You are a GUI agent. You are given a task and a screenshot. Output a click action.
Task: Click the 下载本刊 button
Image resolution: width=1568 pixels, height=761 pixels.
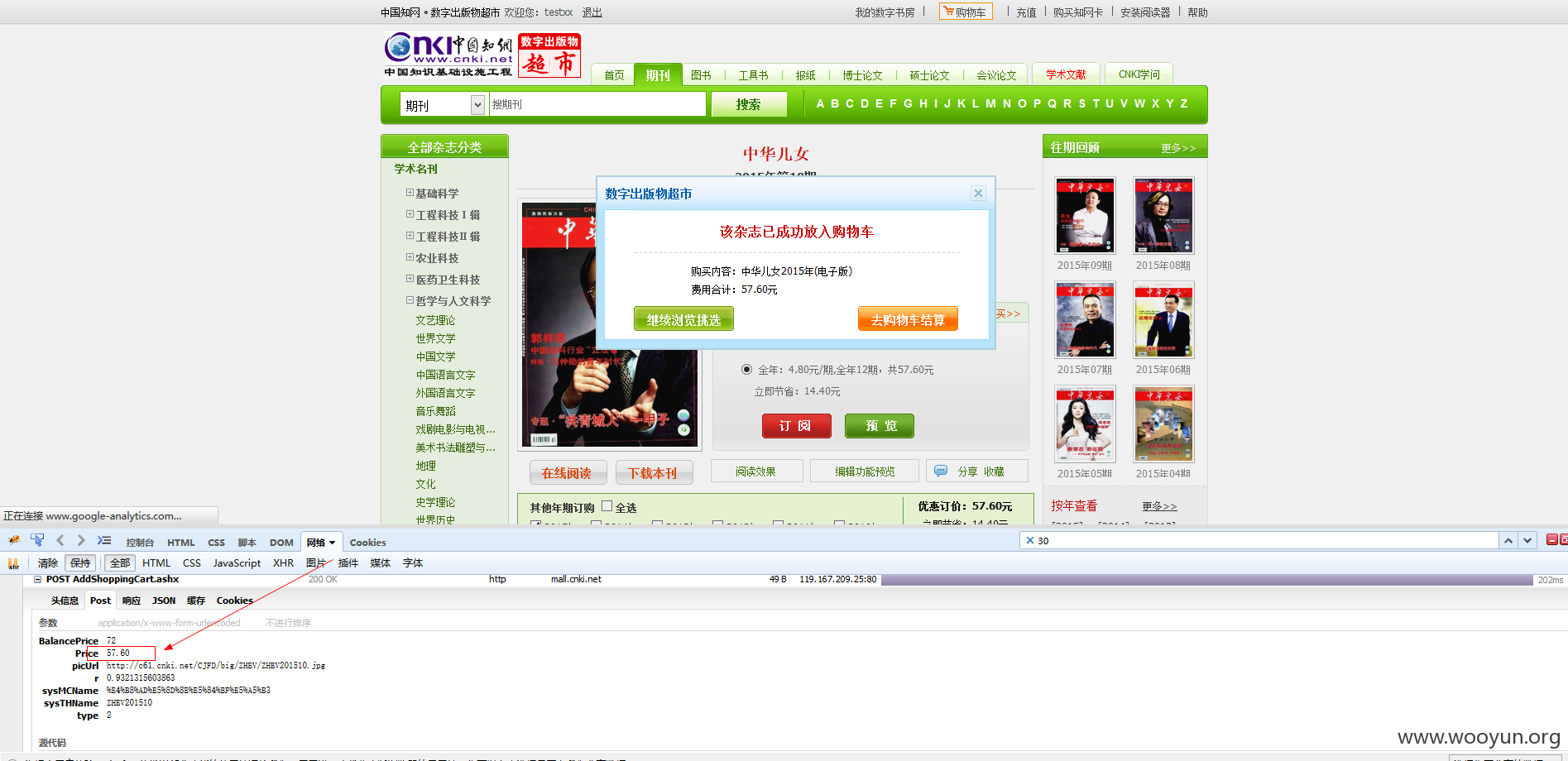(654, 473)
